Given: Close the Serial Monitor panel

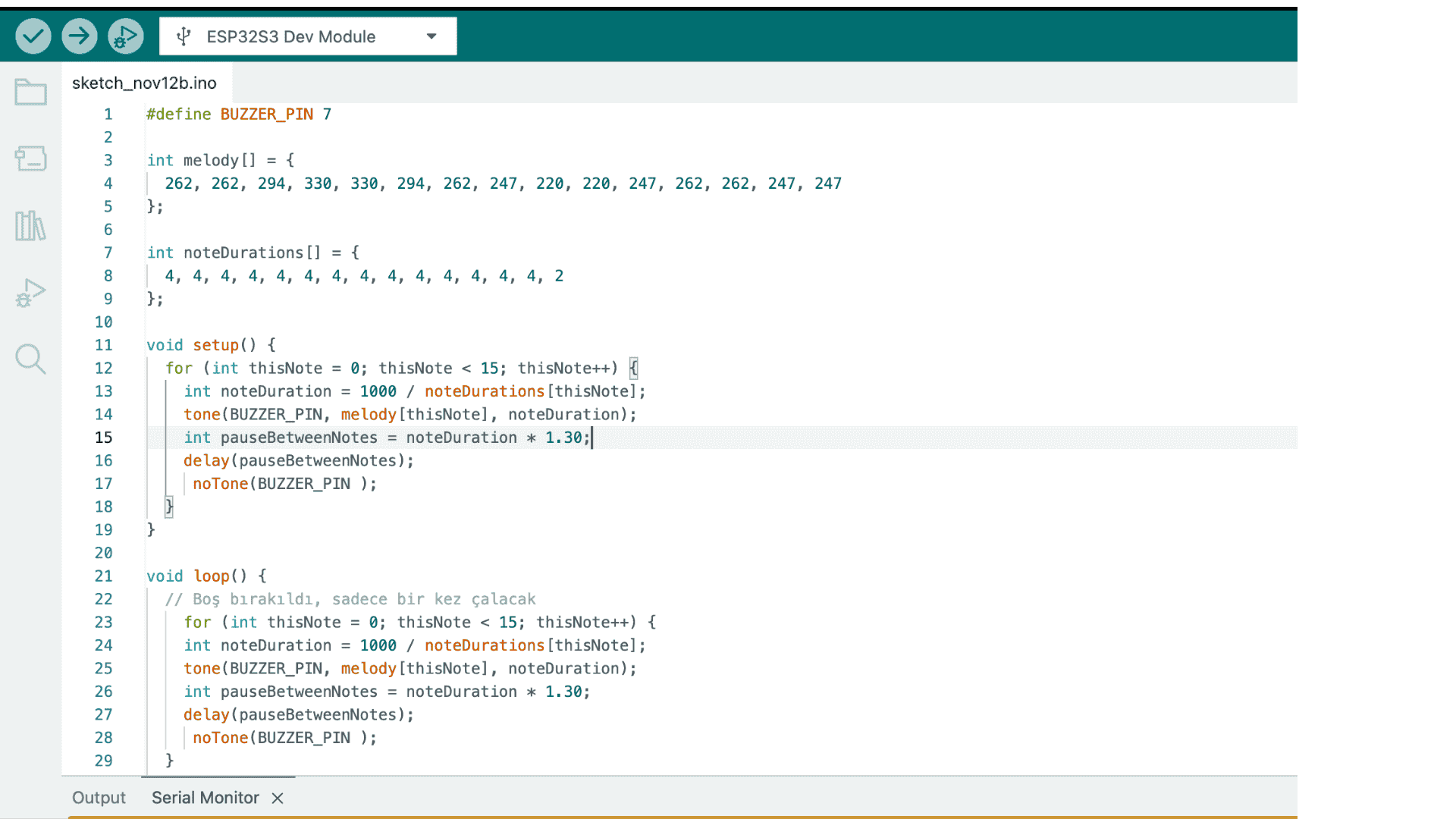Looking at the screenshot, I should coord(278,798).
